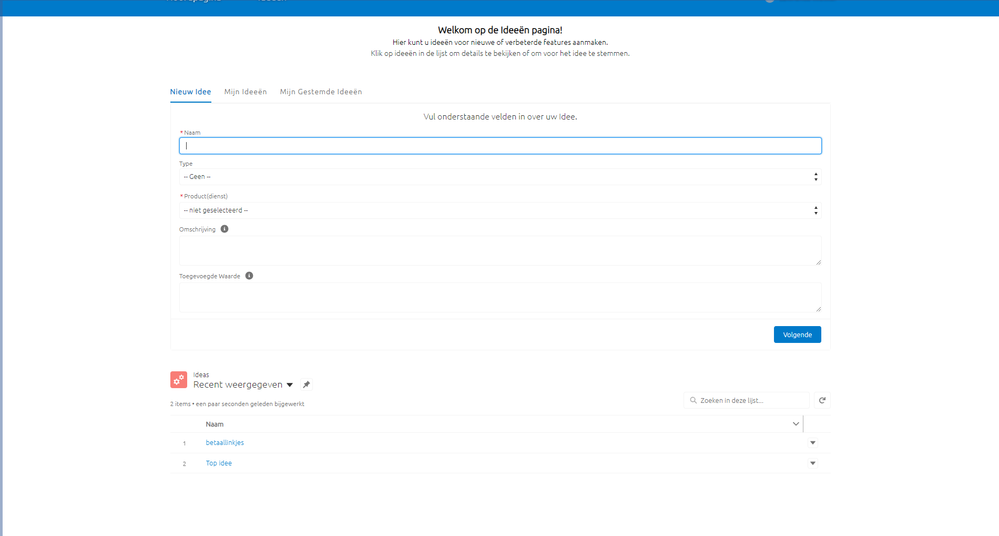Show info tooltip for Omschrijving
999x536 pixels.
point(224,229)
